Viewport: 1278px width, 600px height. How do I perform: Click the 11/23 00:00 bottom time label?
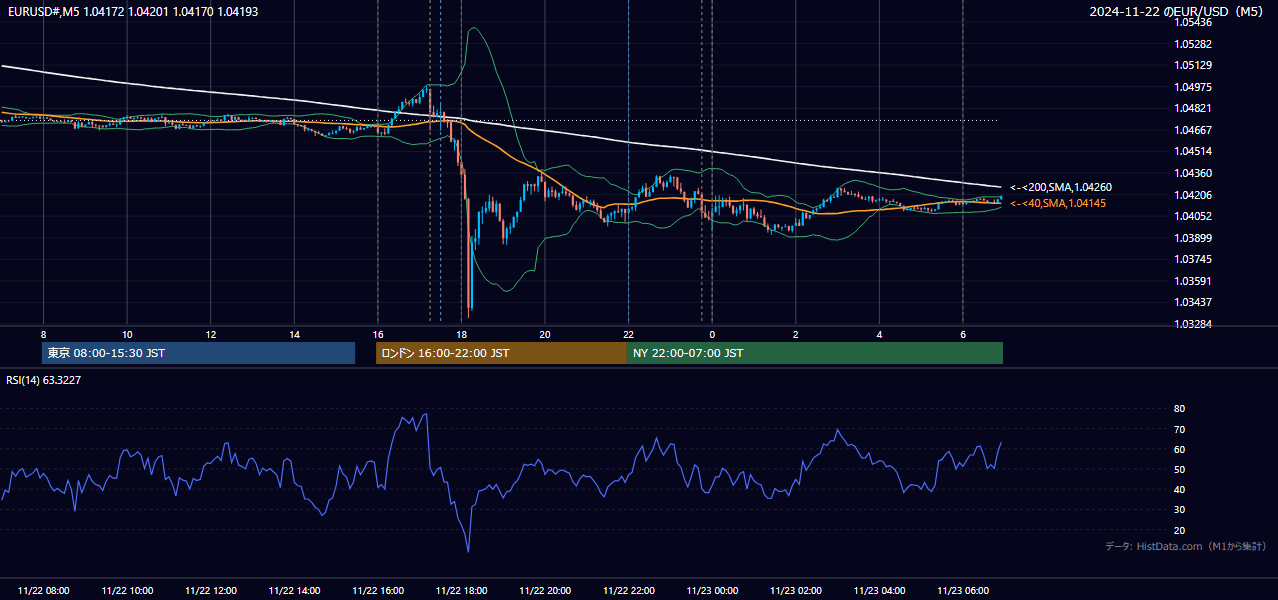[712, 590]
